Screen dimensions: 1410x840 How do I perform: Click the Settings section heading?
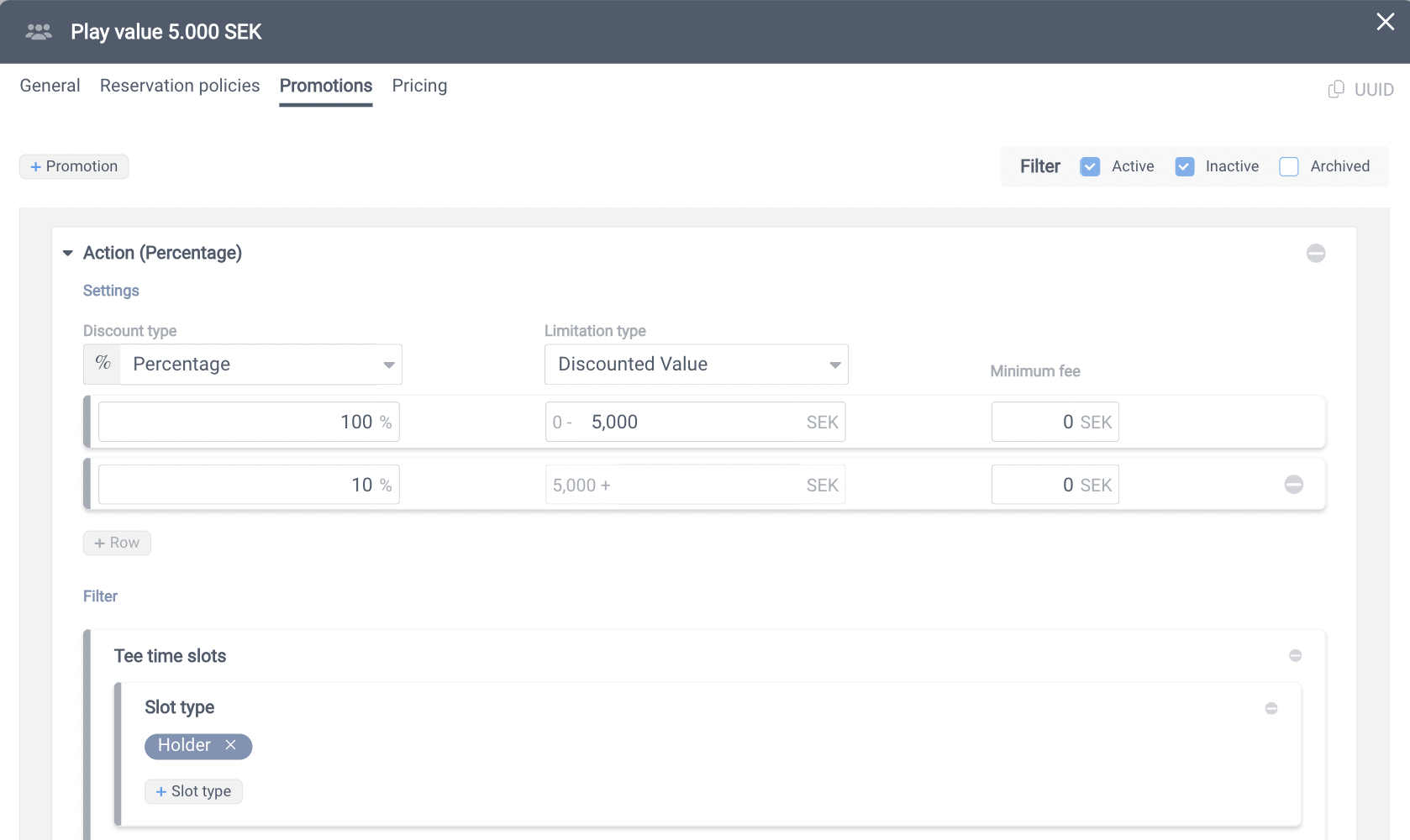[111, 291]
